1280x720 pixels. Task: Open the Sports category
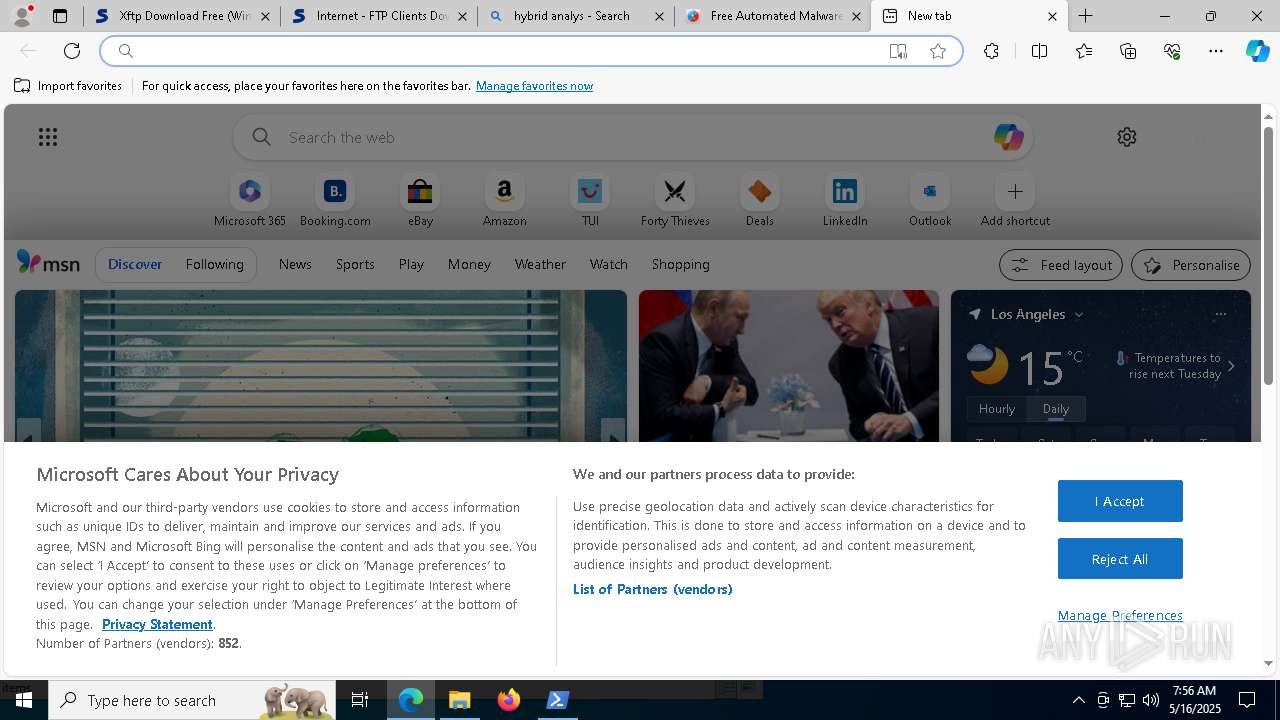(355, 264)
